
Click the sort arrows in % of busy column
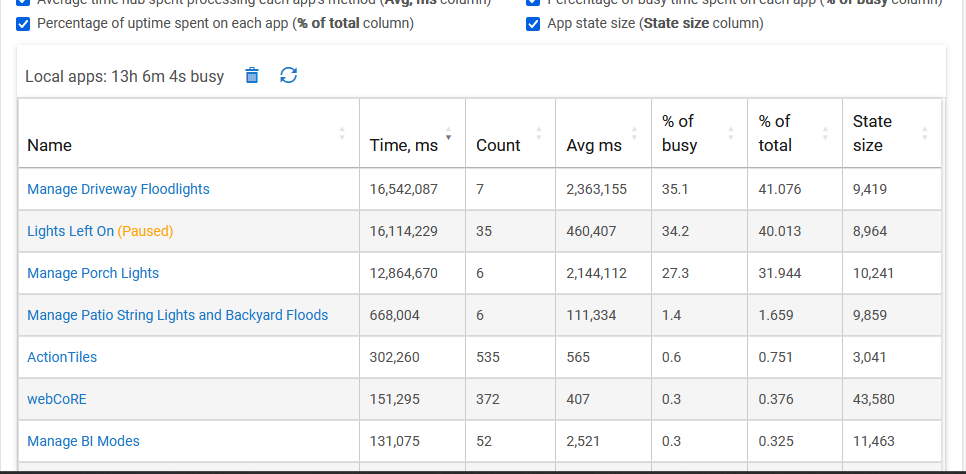pyautogui.click(x=732, y=133)
